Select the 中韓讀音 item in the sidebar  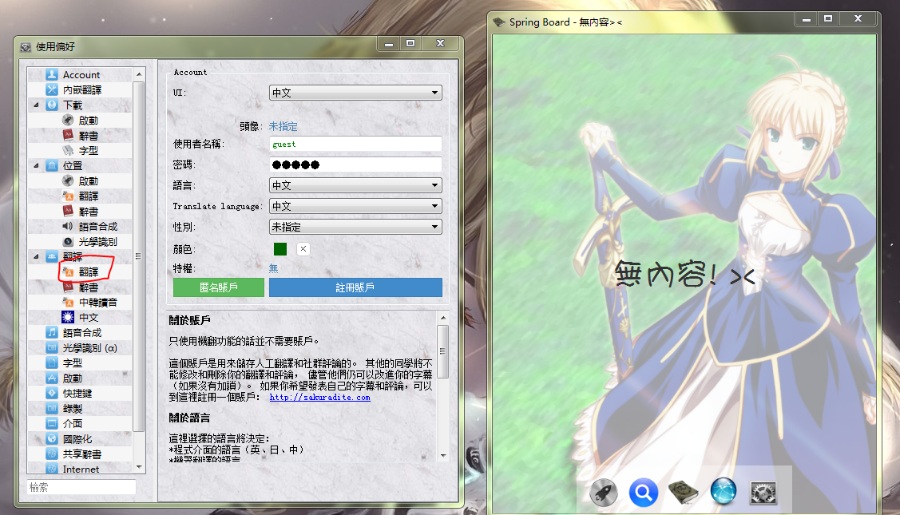(x=97, y=302)
